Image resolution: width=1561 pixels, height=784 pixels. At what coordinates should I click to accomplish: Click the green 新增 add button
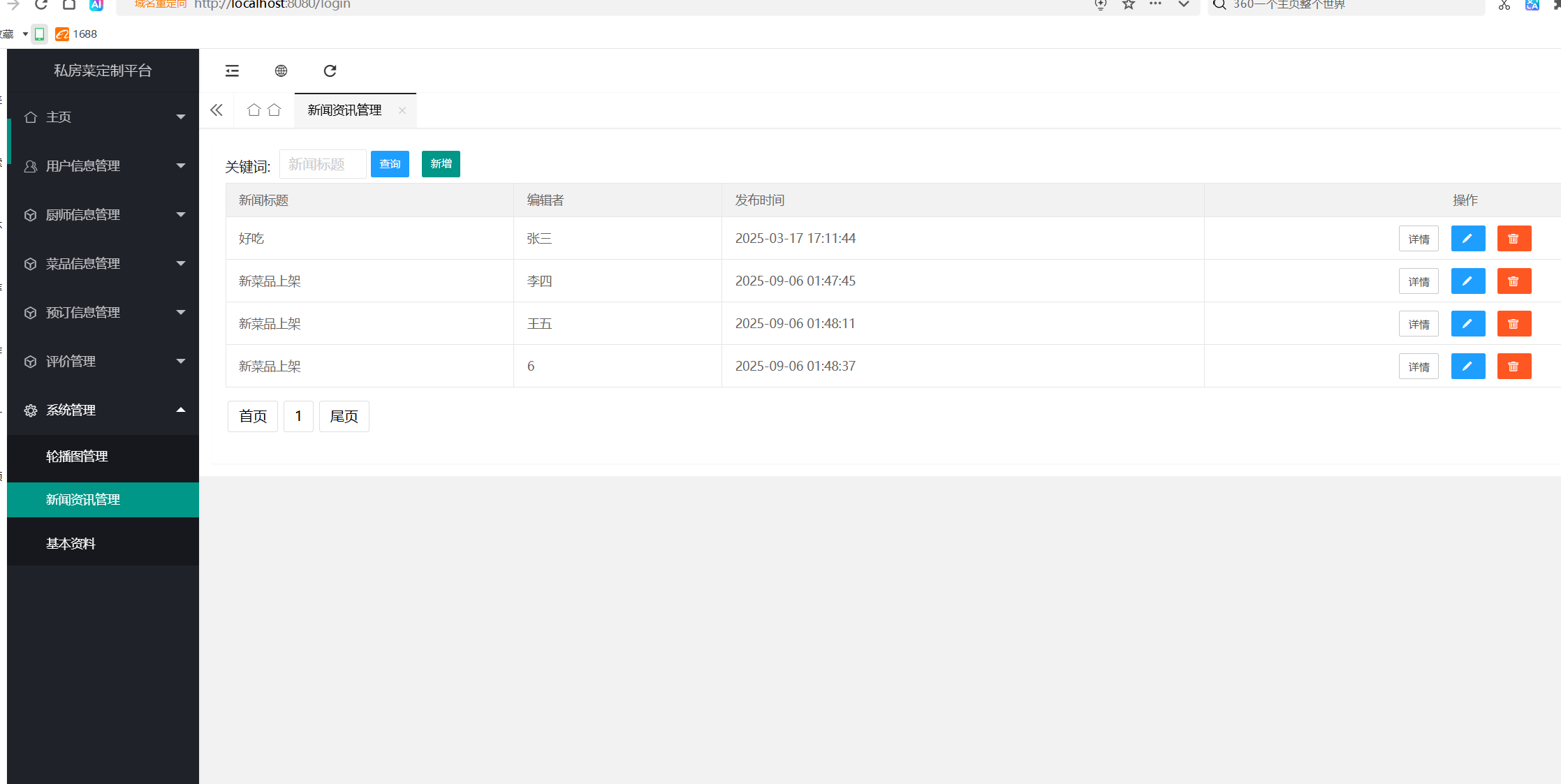[x=441, y=164]
